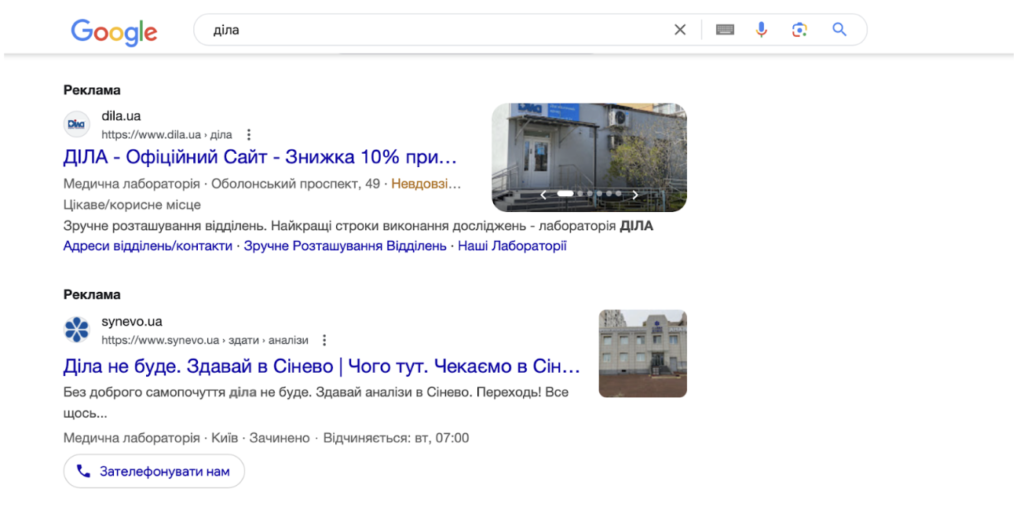Click the "synevo.ua" site name

(x=132, y=322)
